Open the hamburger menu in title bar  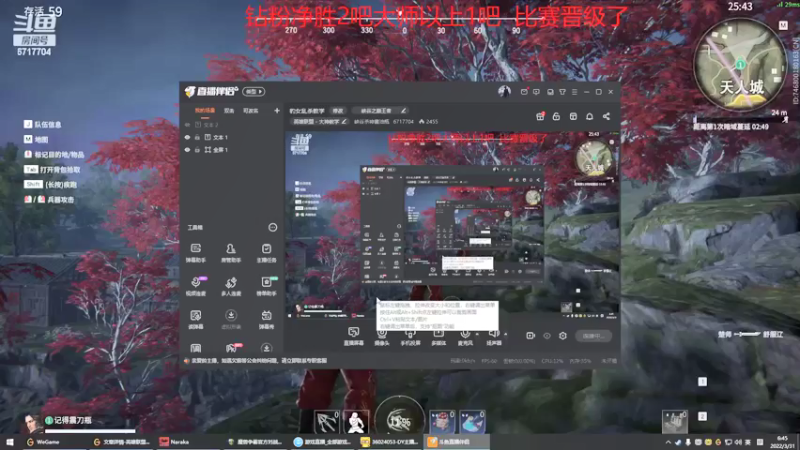(574, 92)
